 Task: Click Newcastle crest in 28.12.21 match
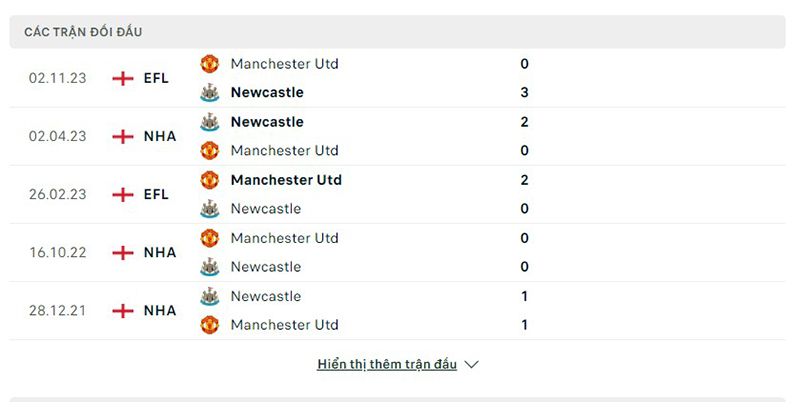(x=209, y=296)
